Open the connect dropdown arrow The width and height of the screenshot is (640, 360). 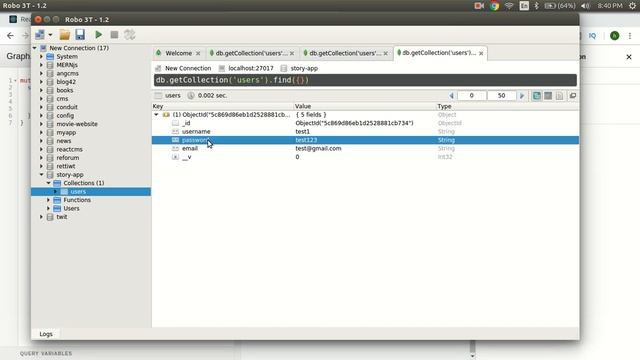(x=50, y=35)
